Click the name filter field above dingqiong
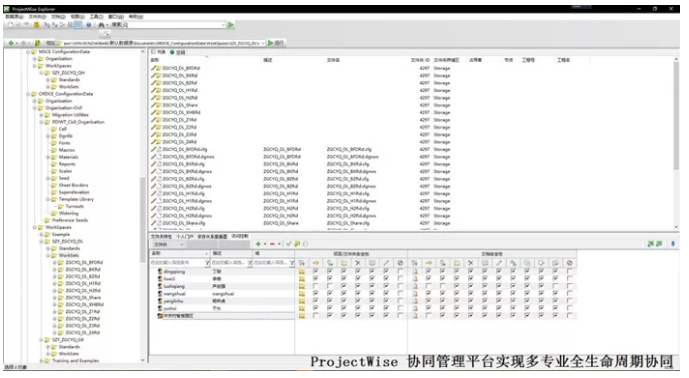The width and height of the screenshot is (689, 378). point(177,263)
